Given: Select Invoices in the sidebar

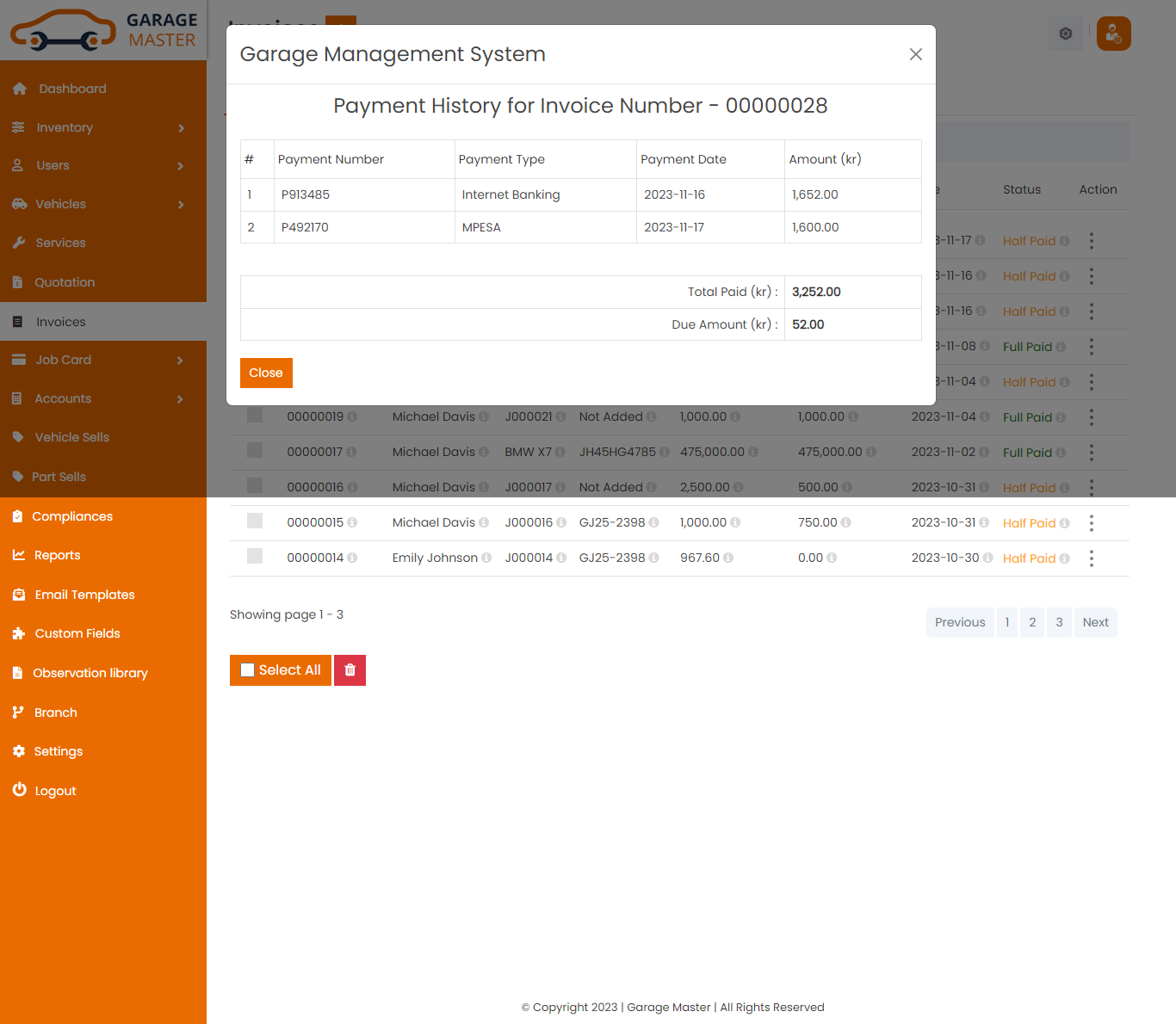Looking at the screenshot, I should (60, 321).
